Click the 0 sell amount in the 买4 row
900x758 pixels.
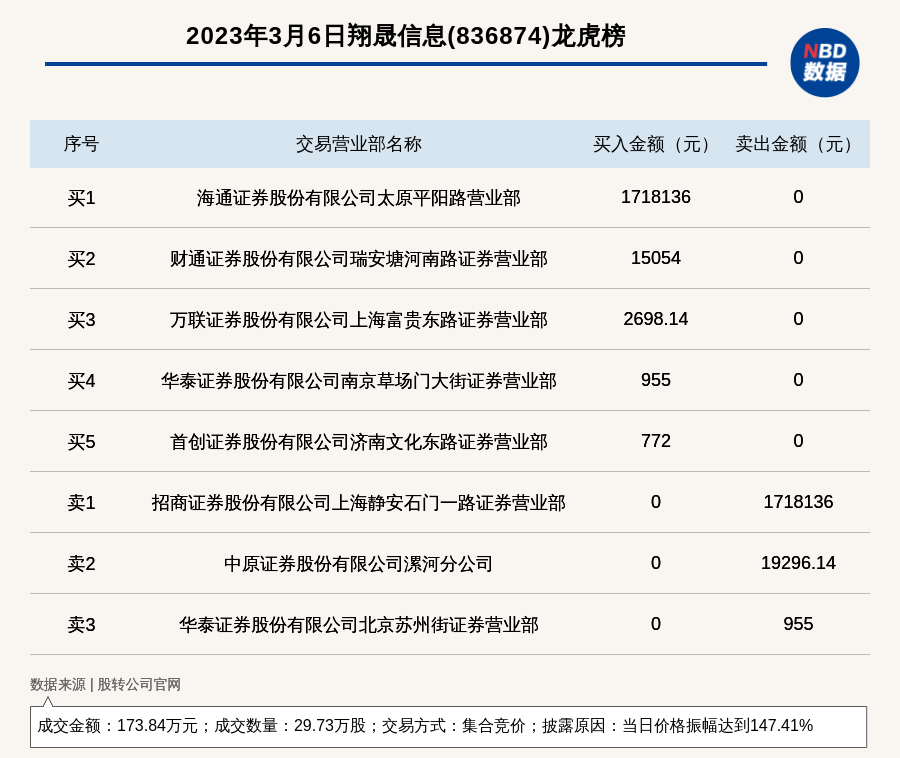click(798, 380)
